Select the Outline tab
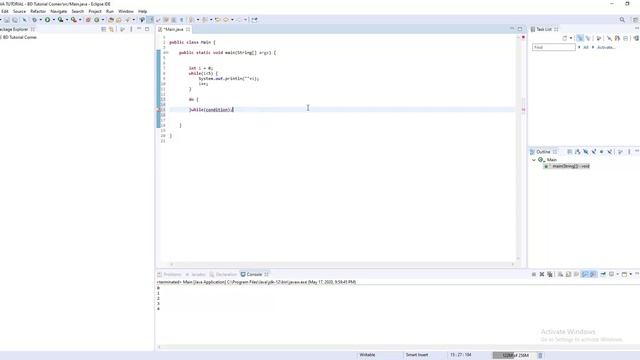 (543, 152)
